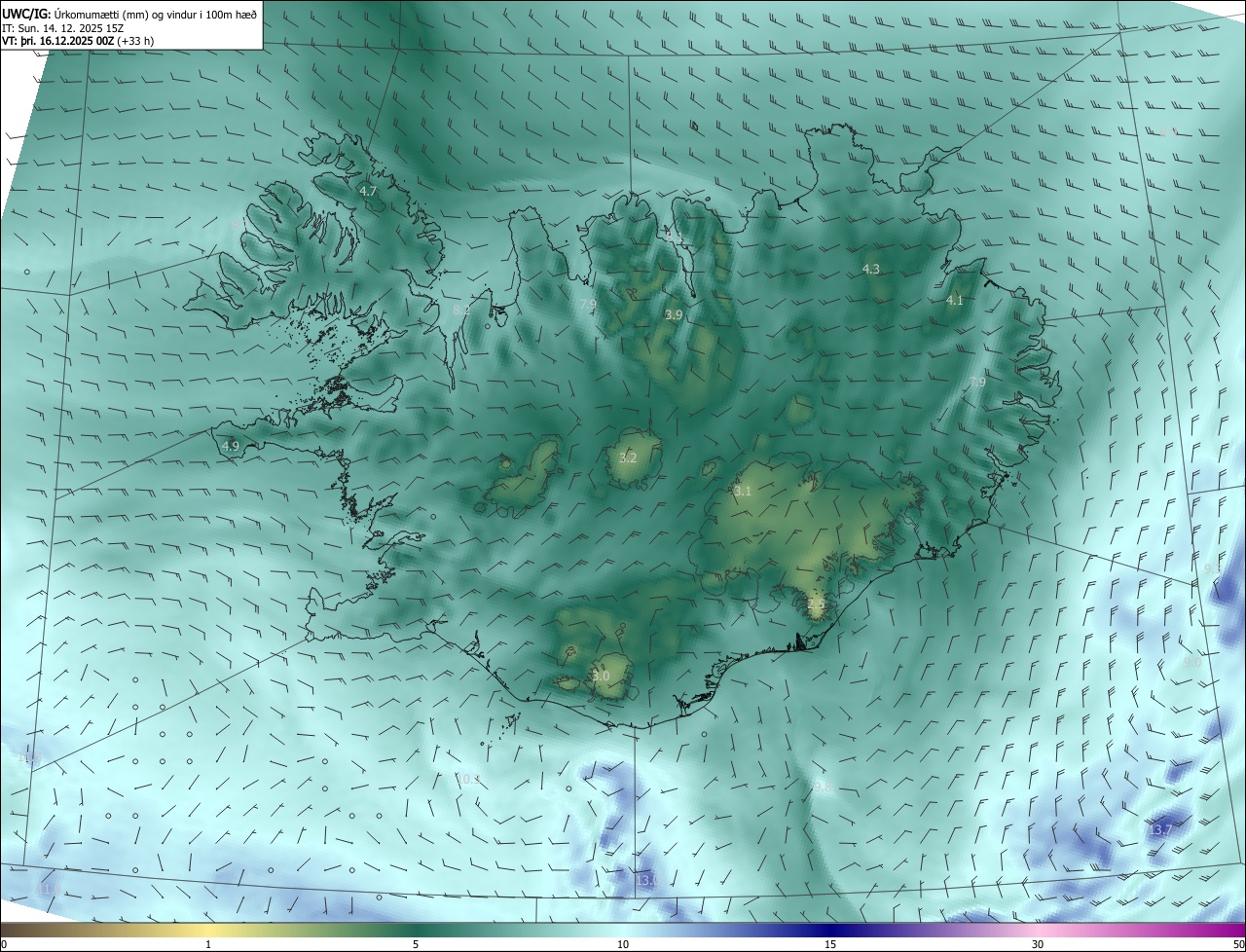Click the 3.2 value label on the glacier

(629, 458)
